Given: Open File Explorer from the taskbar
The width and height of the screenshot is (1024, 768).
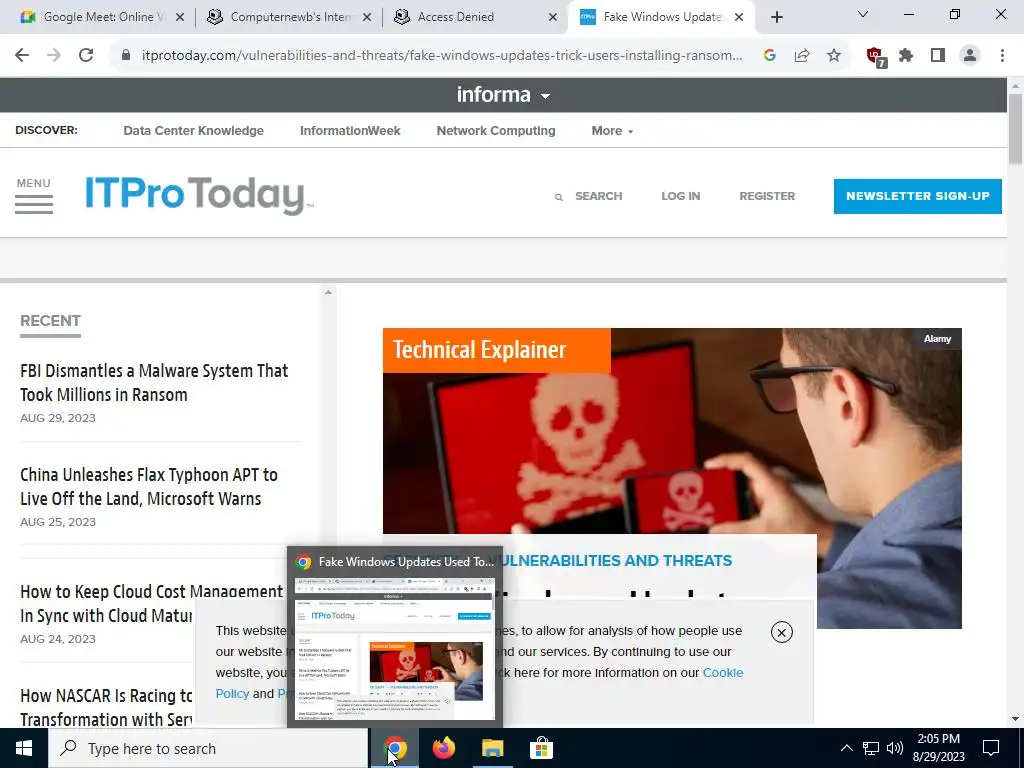Looking at the screenshot, I should pyautogui.click(x=492, y=748).
